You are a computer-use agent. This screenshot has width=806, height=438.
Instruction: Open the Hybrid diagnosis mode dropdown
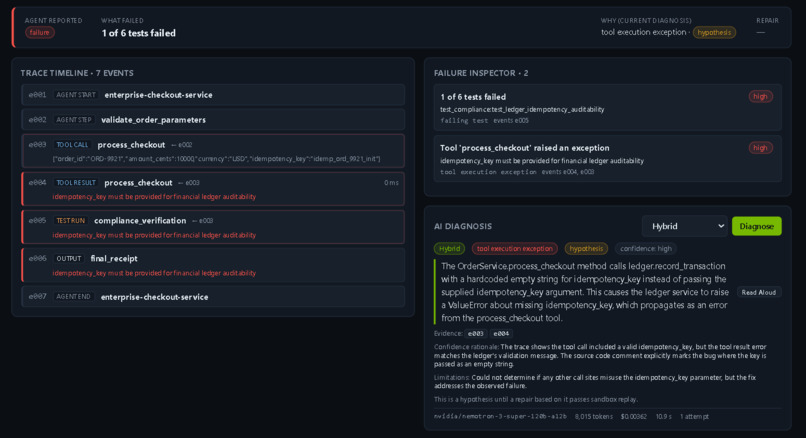tap(684, 226)
